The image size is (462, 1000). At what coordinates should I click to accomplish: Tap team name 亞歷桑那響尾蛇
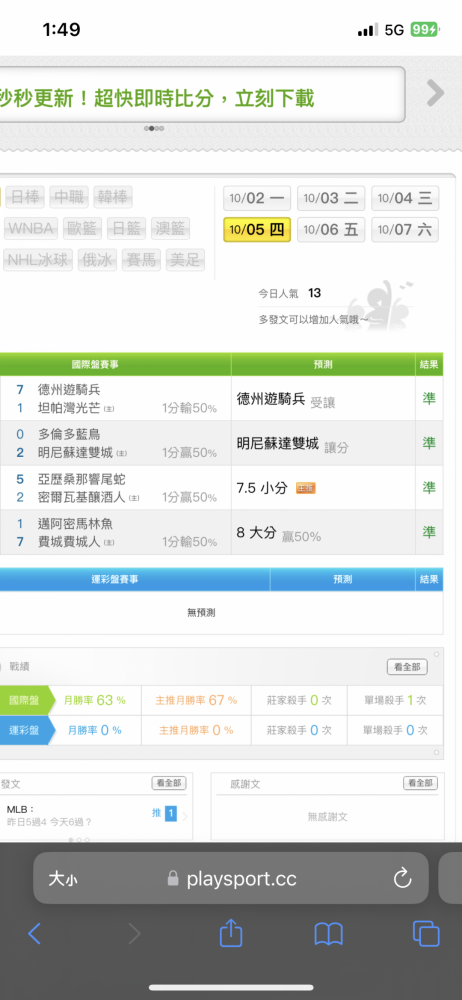click(x=82, y=479)
